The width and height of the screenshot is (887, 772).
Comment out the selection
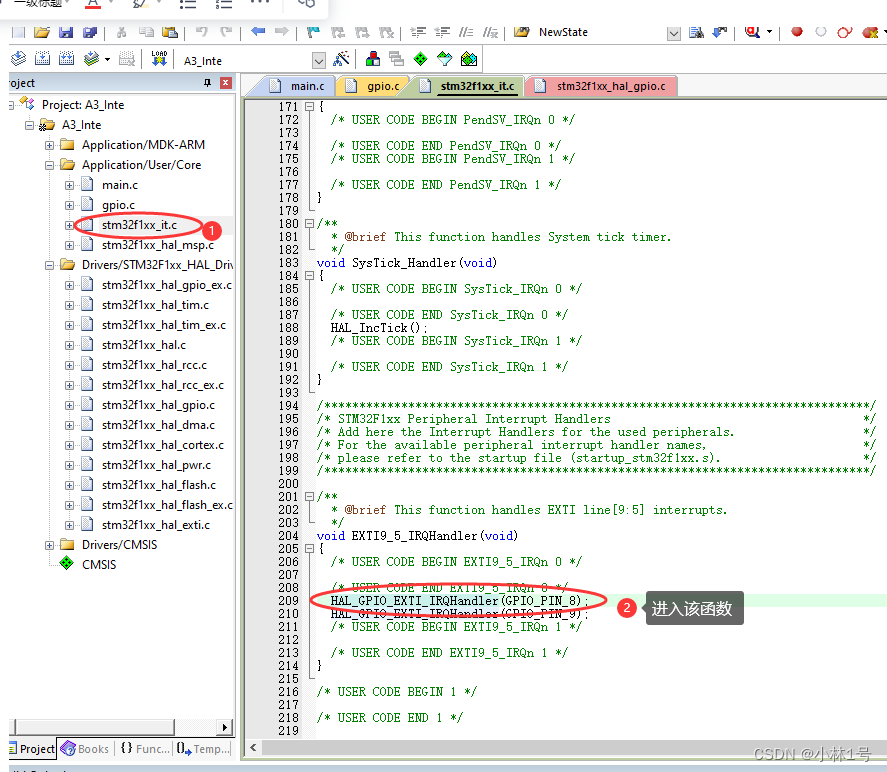[466, 32]
